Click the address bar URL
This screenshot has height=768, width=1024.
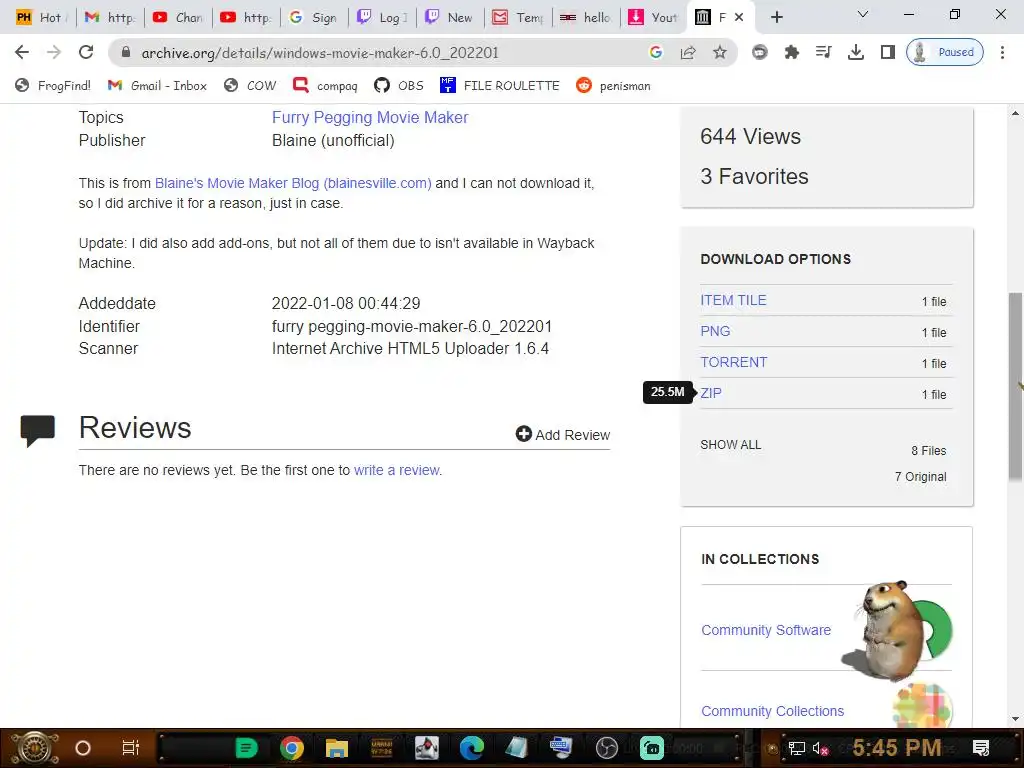(320, 52)
